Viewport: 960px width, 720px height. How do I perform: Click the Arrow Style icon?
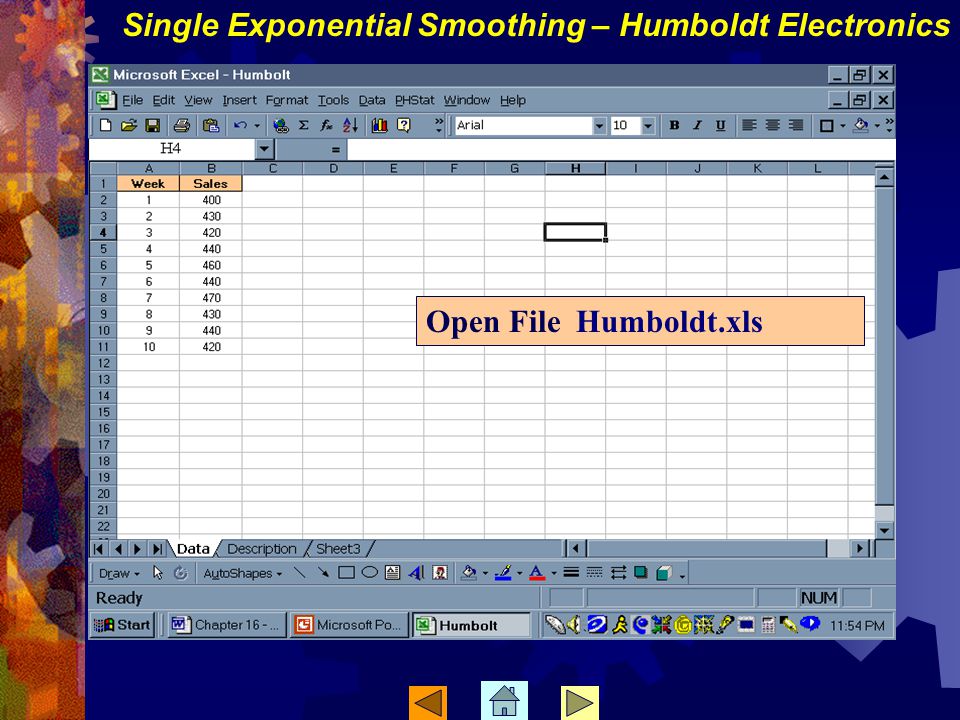coord(618,573)
